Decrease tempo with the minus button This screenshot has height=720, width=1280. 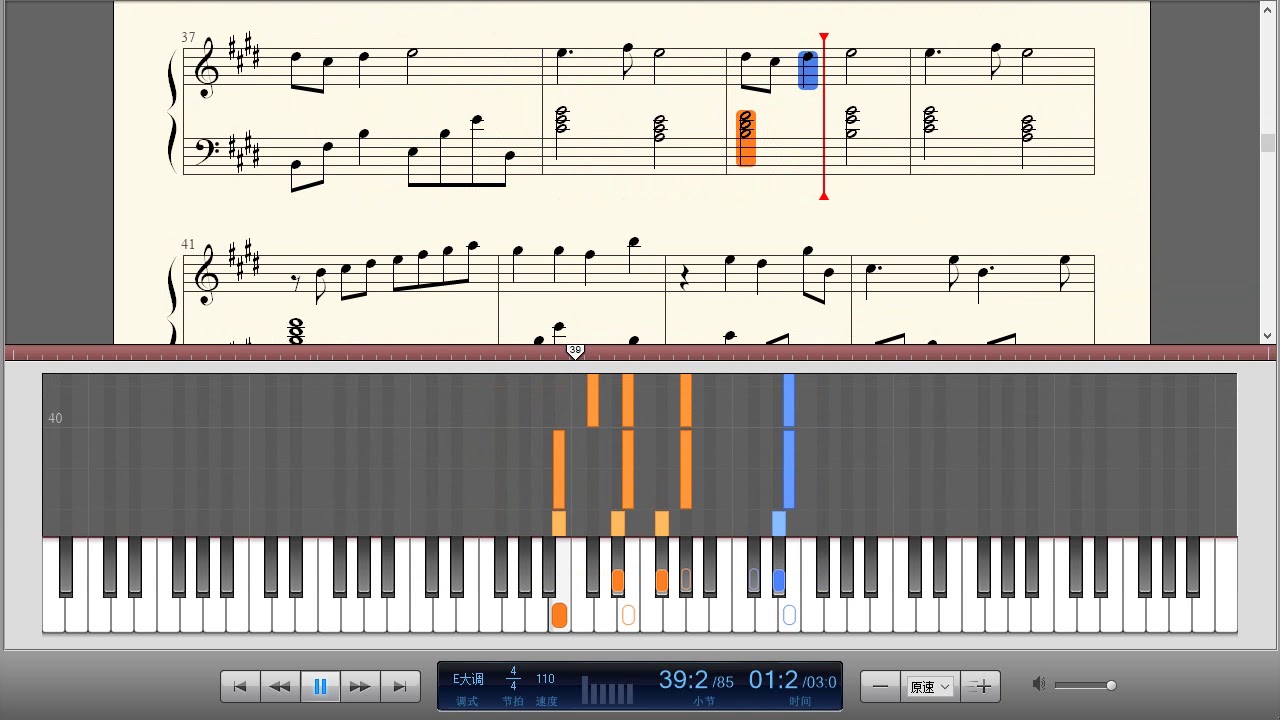coord(880,686)
